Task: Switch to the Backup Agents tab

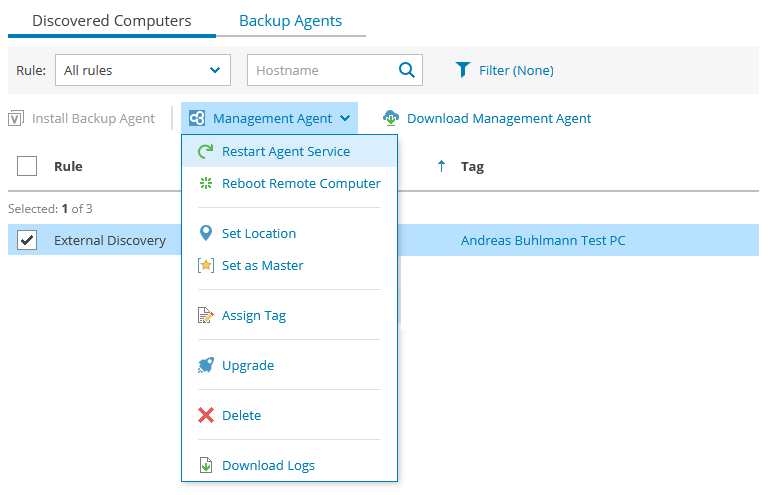Action: [x=290, y=21]
